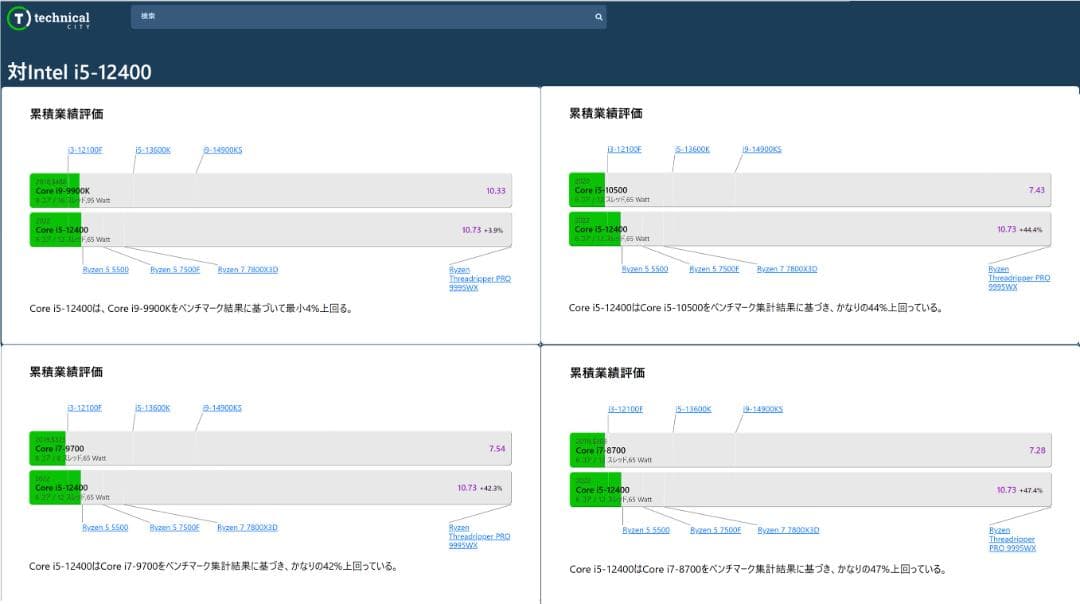Open i5-13600K link in Core i9-9900K comparison

point(153,150)
